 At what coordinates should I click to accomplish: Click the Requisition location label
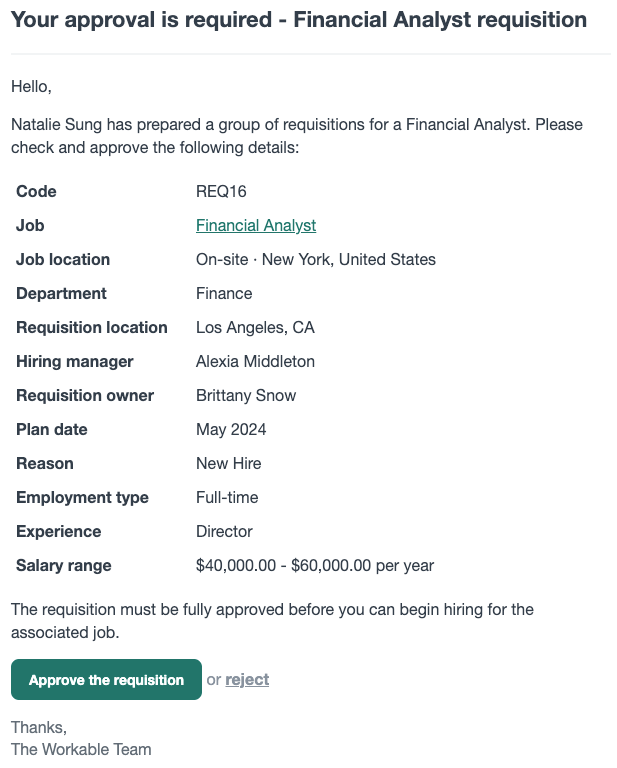click(x=92, y=327)
